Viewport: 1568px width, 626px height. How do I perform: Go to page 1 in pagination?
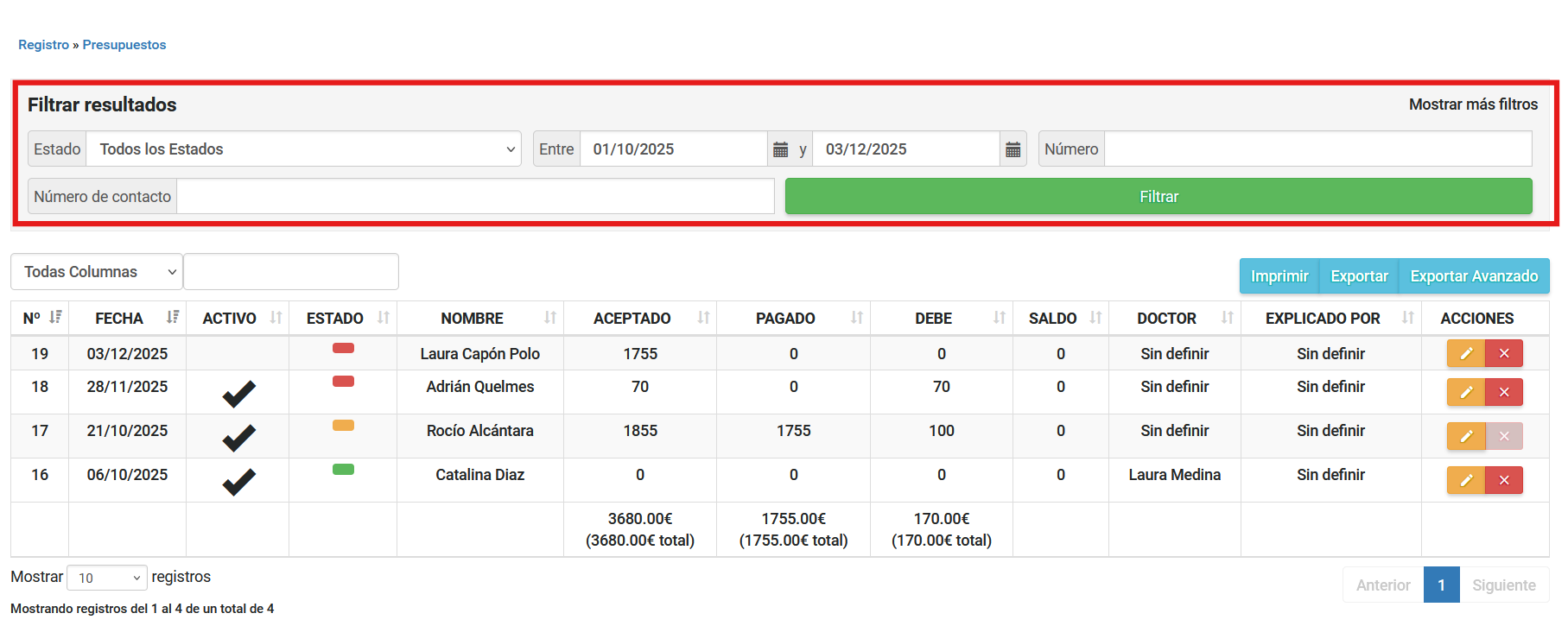[x=1441, y=585]
